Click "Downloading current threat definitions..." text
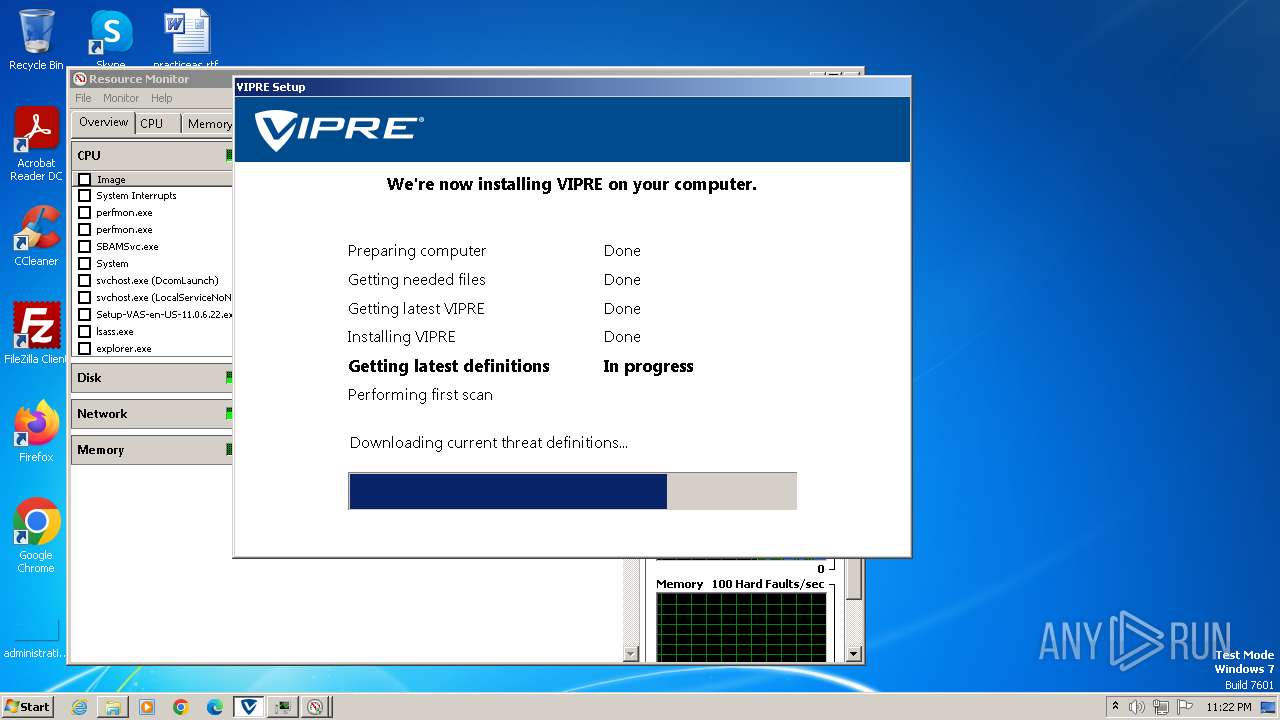The height and width of the screenshot is (720, 1280). 489,443
